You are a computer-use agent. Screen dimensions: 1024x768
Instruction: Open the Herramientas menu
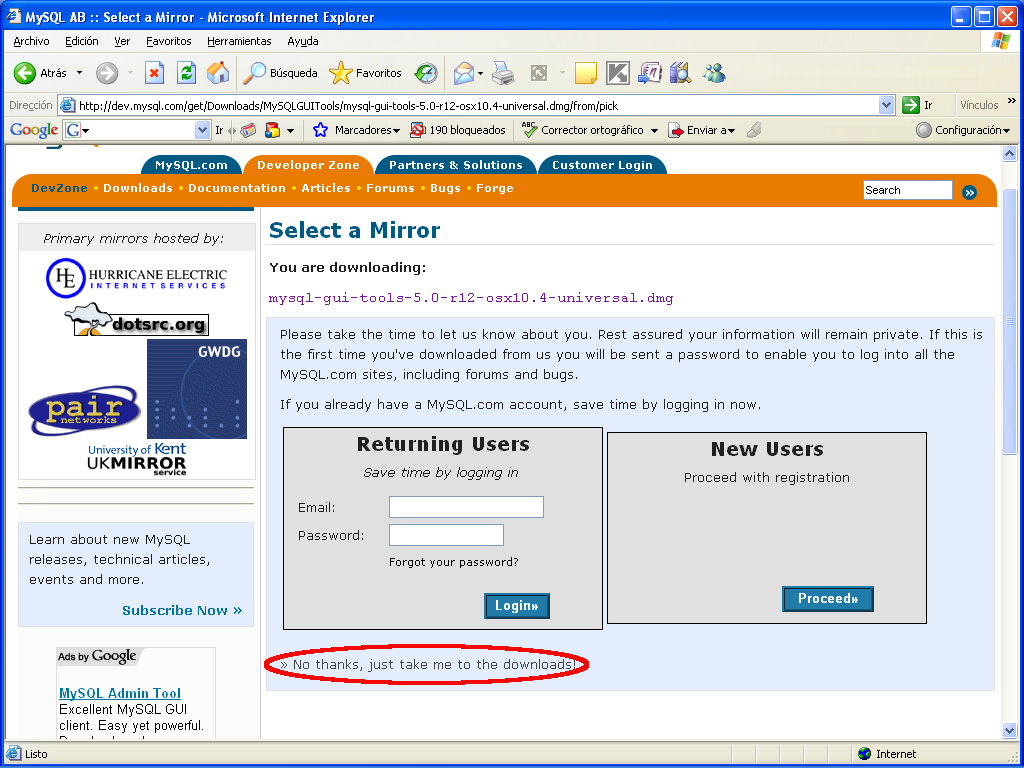pyautogui.click(x=239, y=41)
